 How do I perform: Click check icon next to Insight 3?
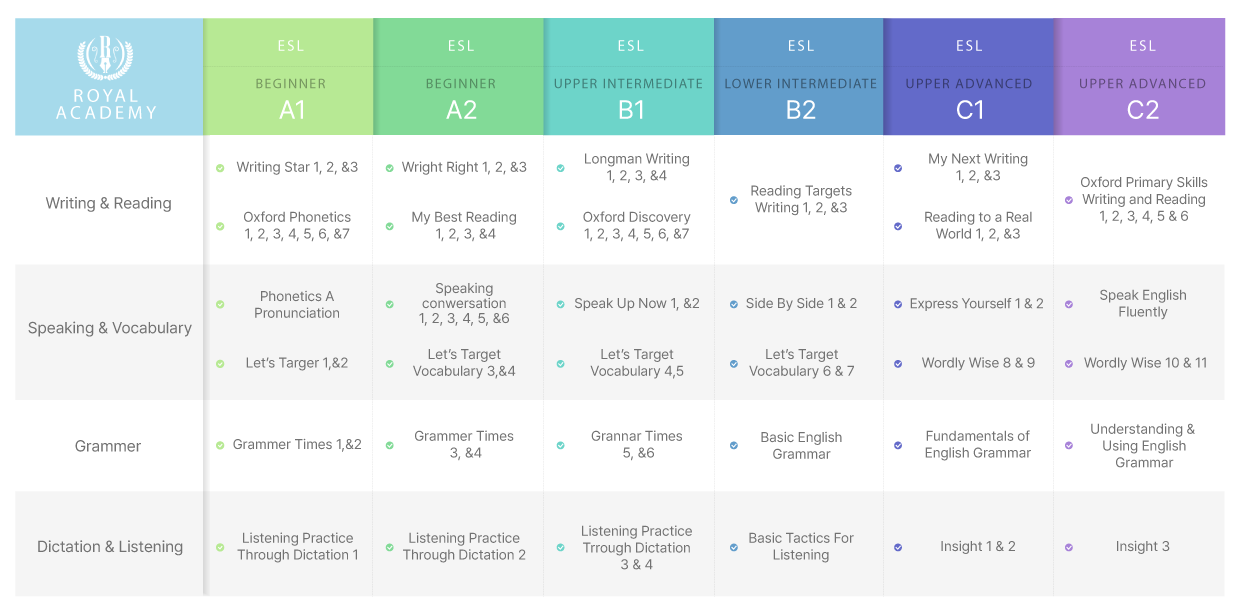tap(1069, 547)
